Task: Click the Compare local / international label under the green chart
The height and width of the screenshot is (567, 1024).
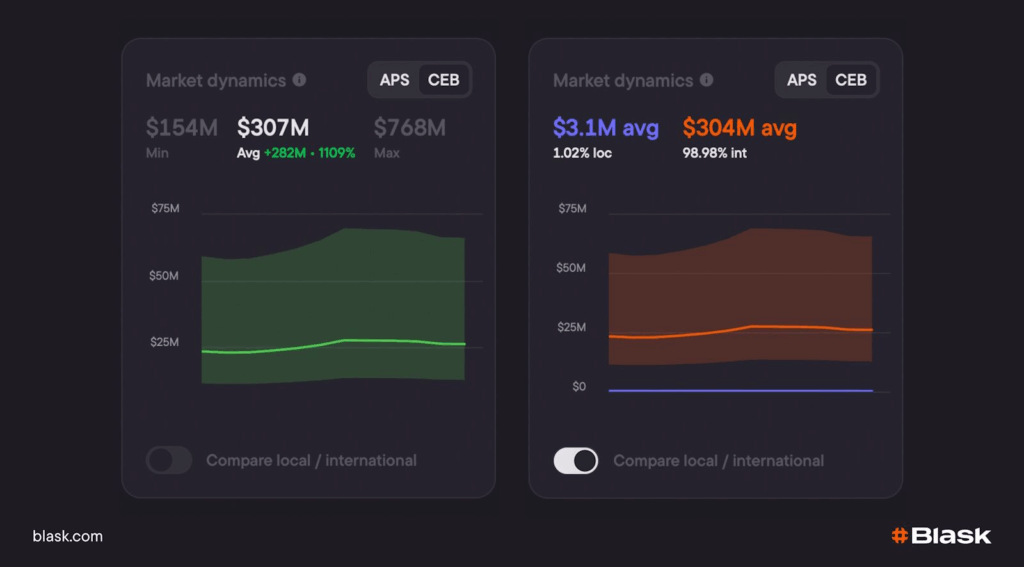Action: [x=311, y=461]
